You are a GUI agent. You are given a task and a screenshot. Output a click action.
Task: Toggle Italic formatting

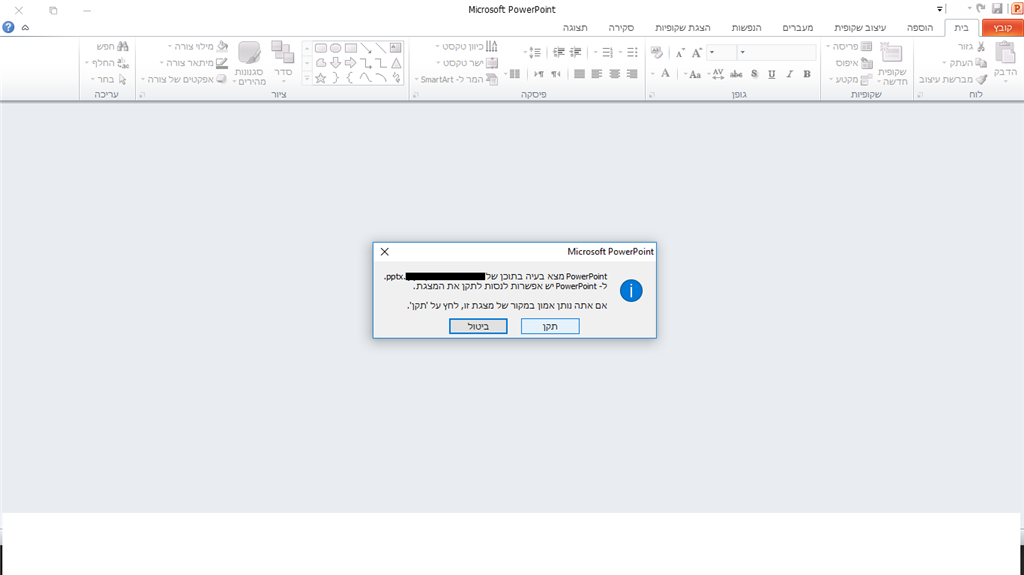pos(790,74)
